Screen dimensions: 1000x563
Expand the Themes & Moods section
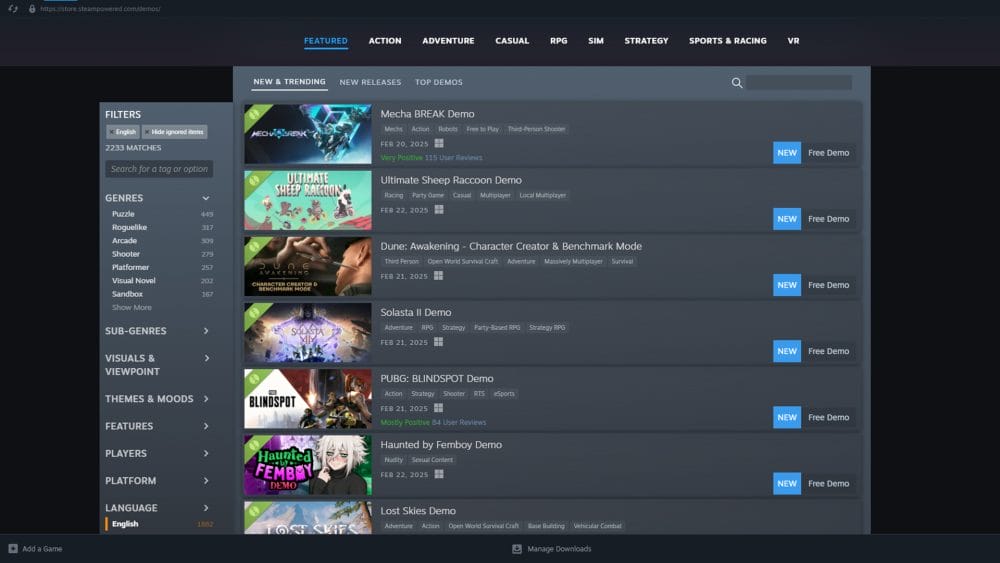[x=206, y=399]
